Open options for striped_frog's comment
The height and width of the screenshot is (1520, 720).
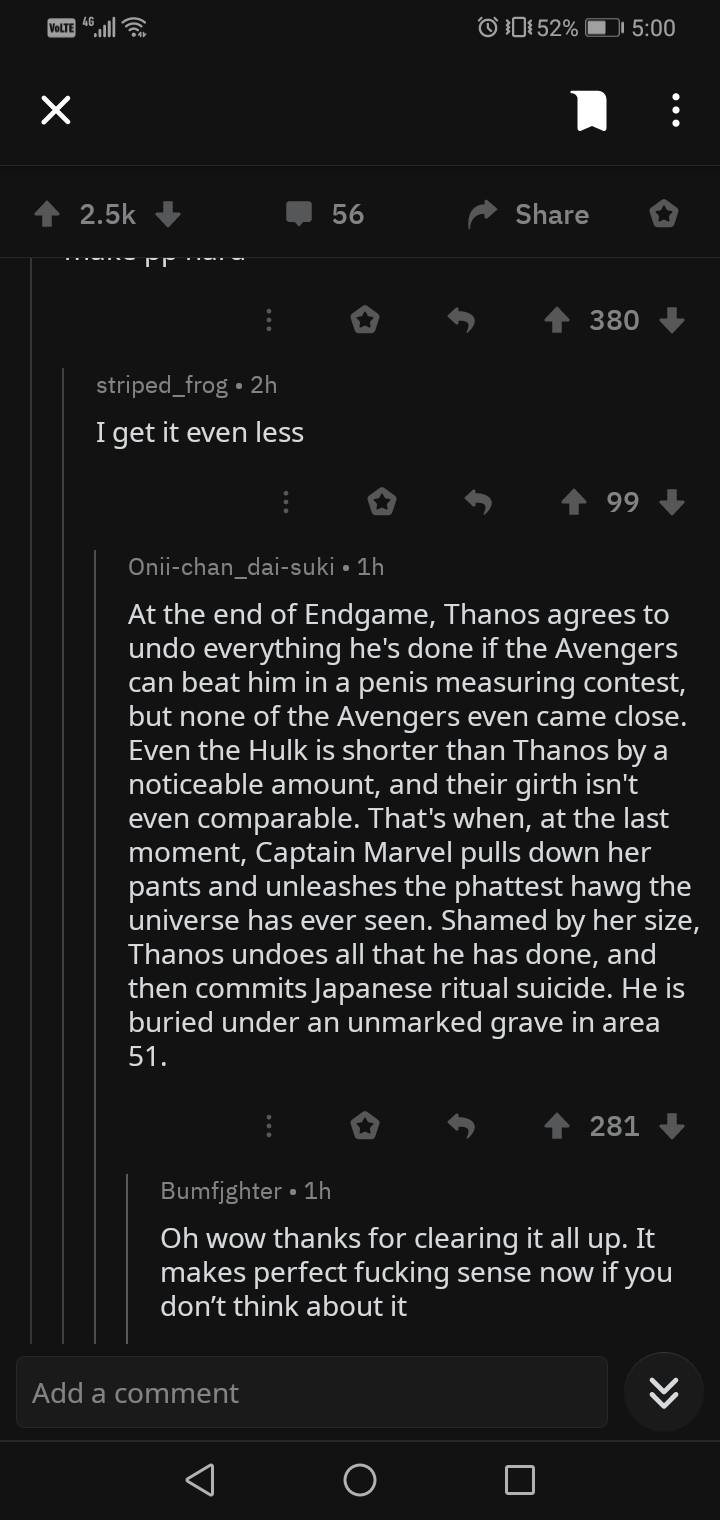pos(285,502)
